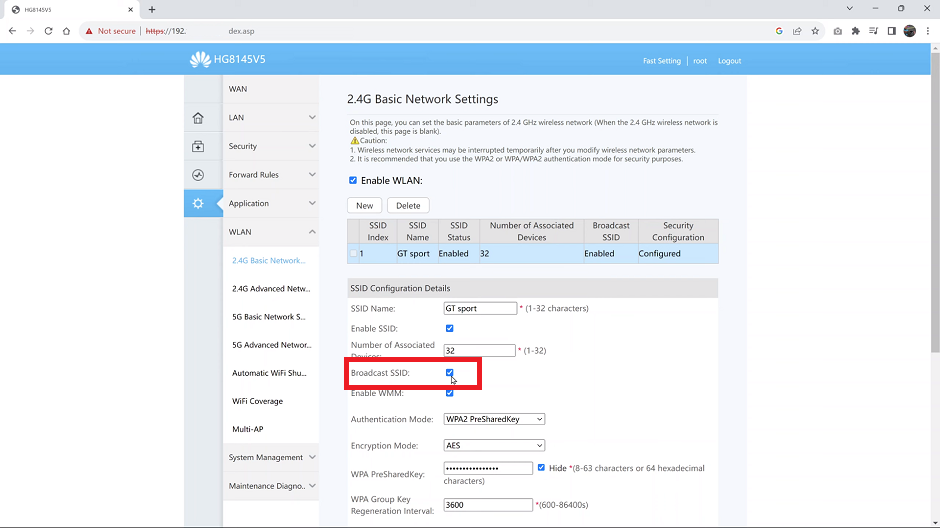The height and width of the screenshot is (528, 940).
Task: Click the Huawei logo in the header
Action: [200, 59]
